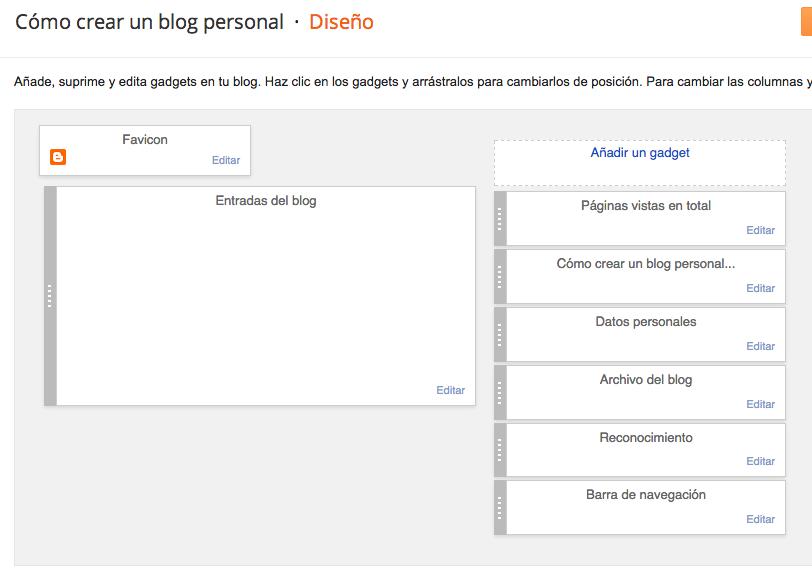The width and height of the screenshot is (812, 571).
Task: Click drag handle of Entradas del blog
Action: click(x=50, y=296)
